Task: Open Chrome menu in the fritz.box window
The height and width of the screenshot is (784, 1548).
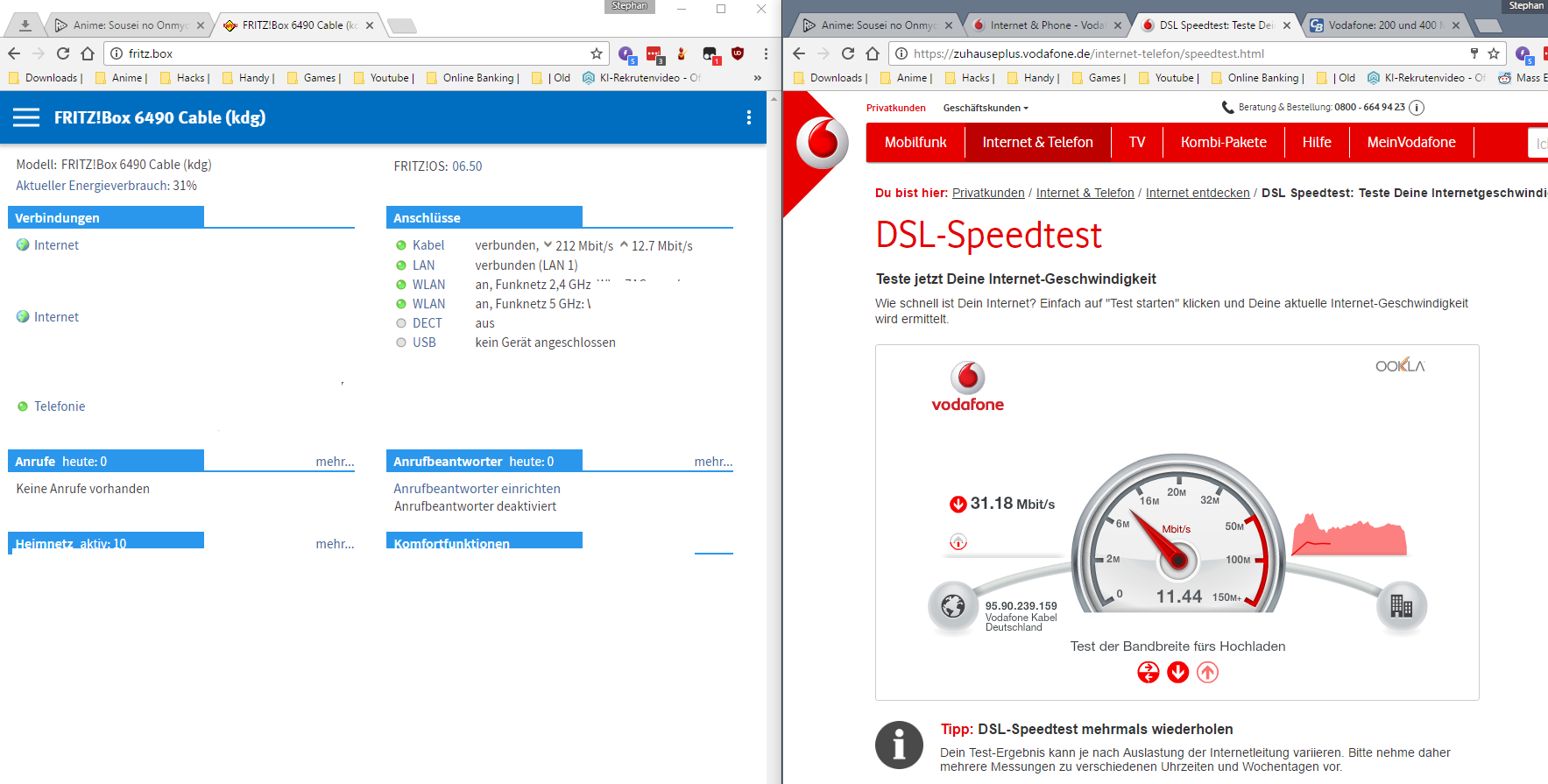Action: tap(766, 53)
